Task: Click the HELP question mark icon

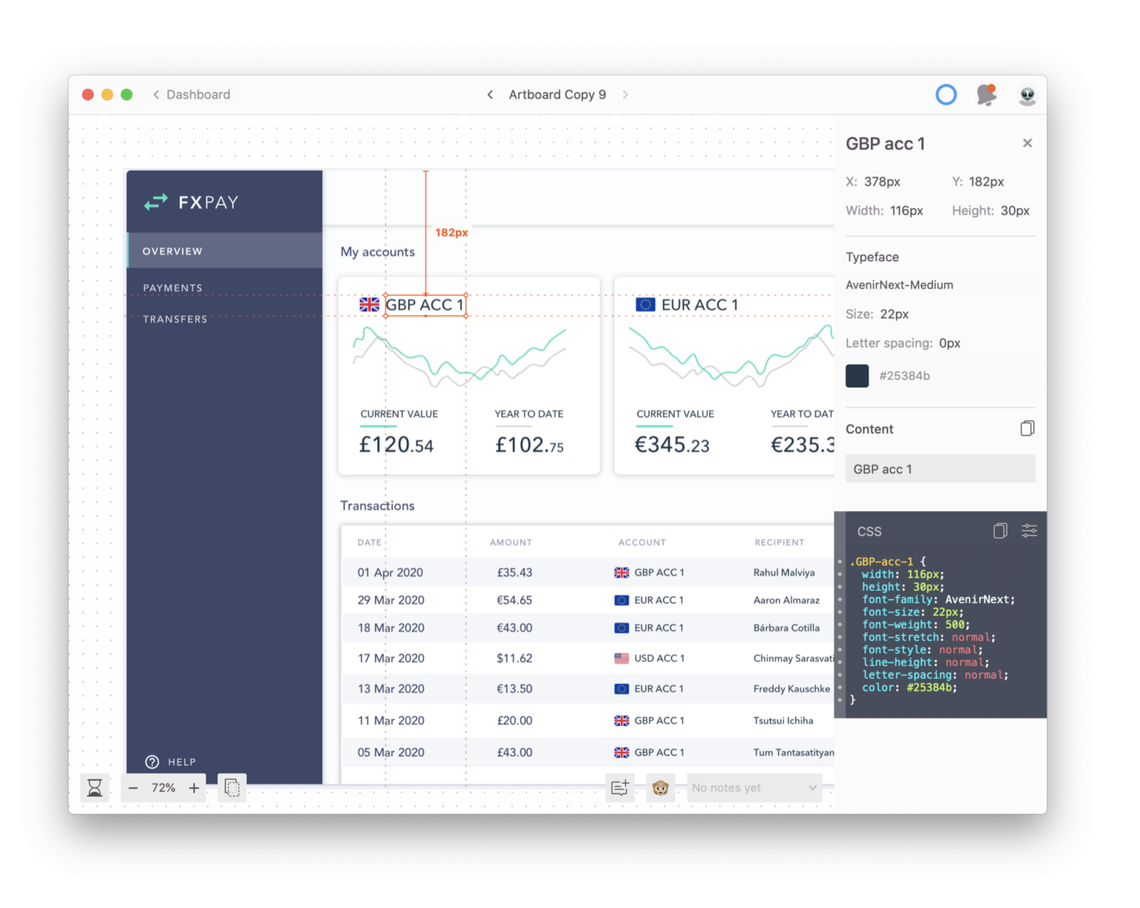Action: click(x=151, y=762)
